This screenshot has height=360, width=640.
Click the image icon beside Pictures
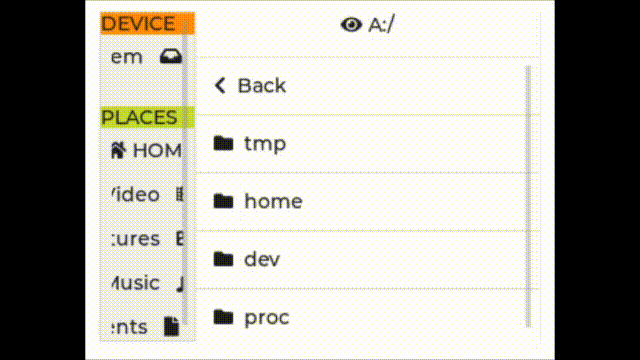(179, 238)
